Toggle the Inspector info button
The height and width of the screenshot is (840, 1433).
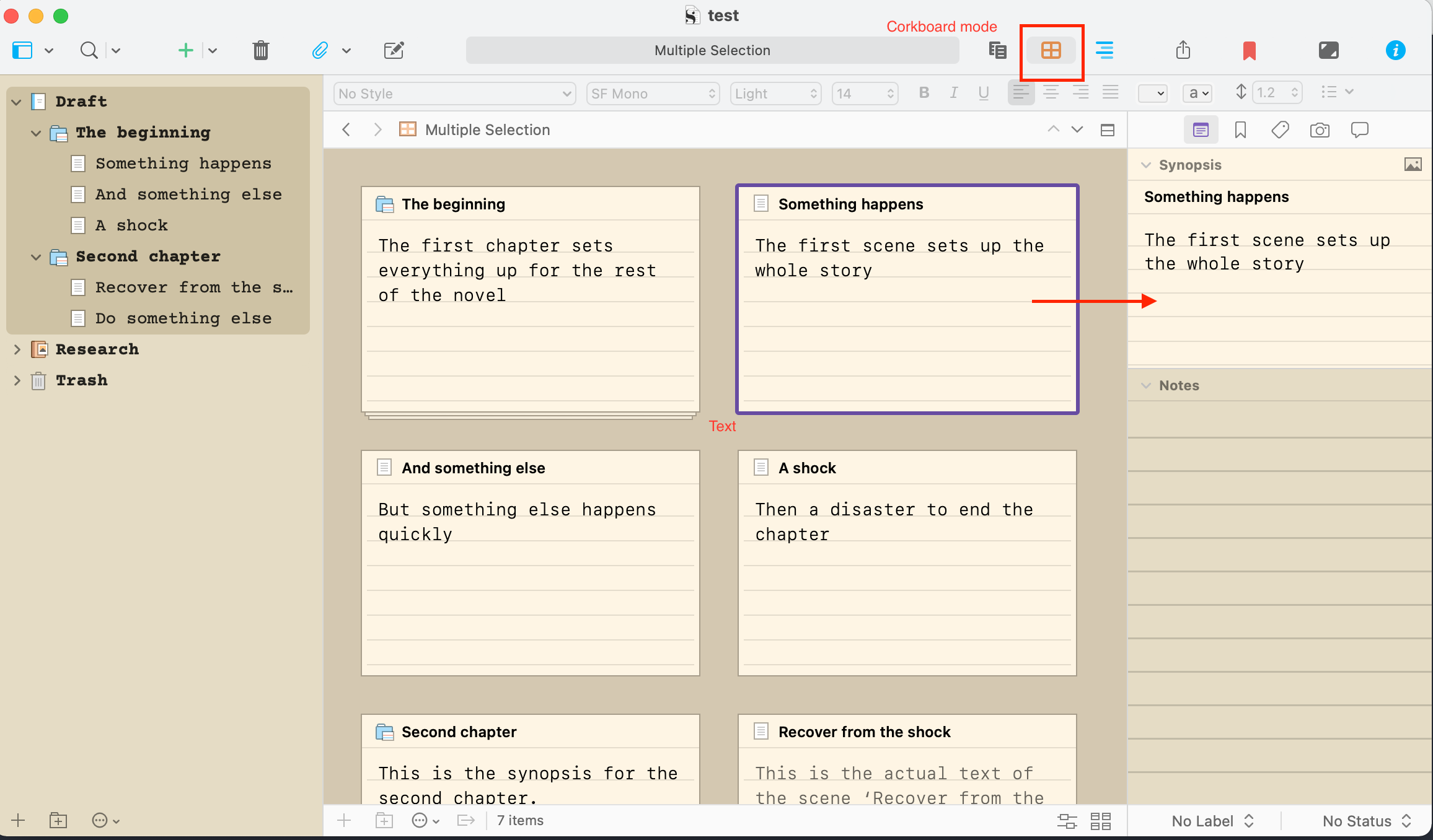(x=1395, y=50)
